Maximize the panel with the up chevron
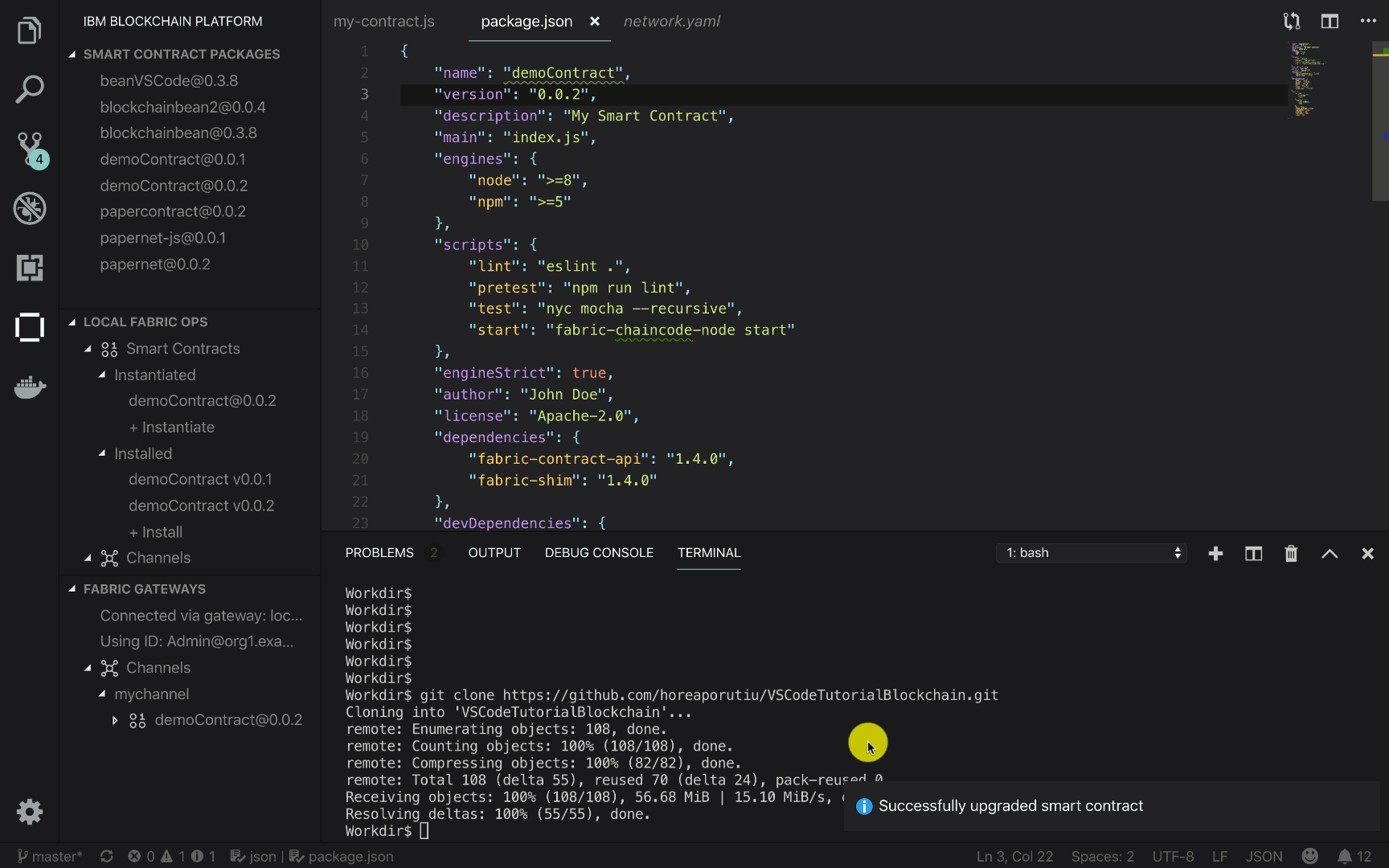1389x868 pixels. [1330, 553]
